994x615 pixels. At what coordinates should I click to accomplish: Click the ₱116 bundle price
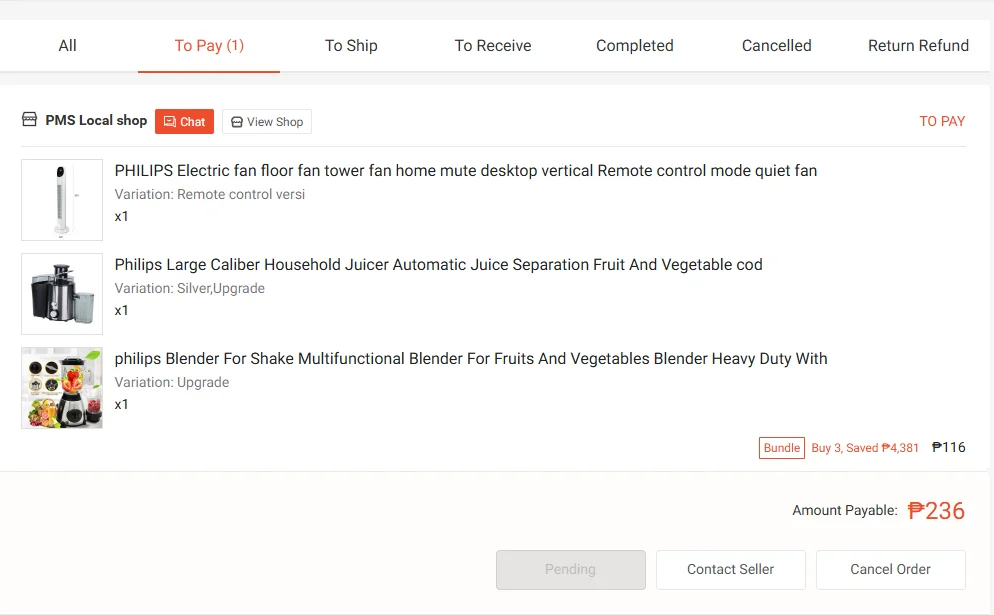coord(948,448)
